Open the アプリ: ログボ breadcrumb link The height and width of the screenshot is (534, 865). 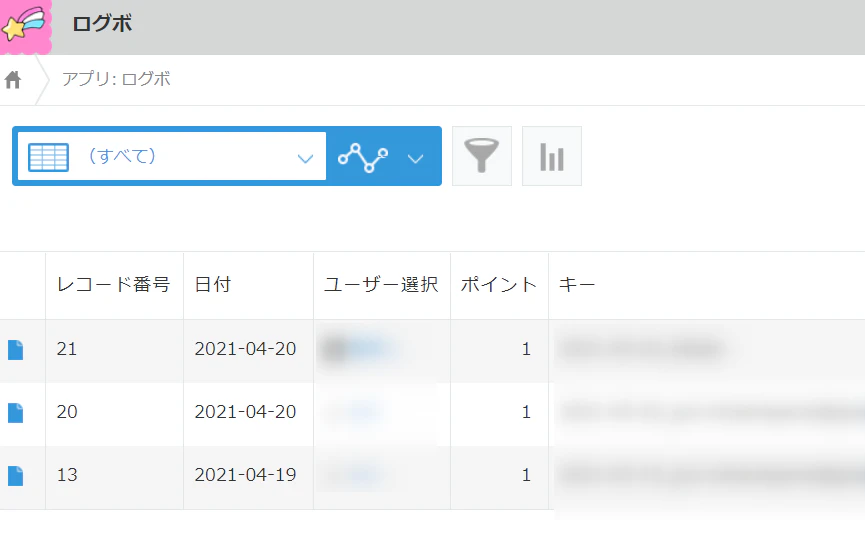pyautogui.click(x=116, y=79)
